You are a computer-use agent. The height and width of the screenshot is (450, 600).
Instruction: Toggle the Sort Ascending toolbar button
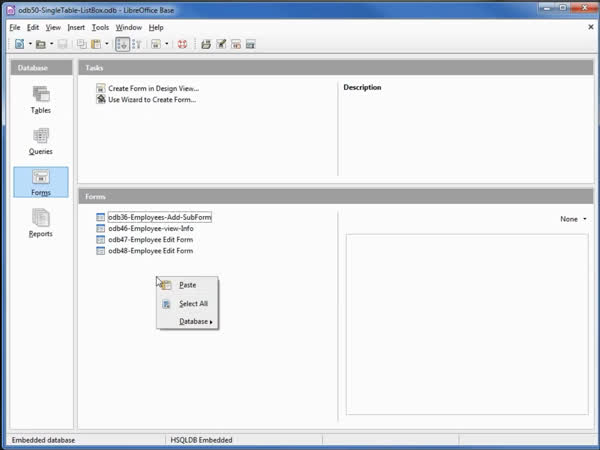(x=122, y=44)
